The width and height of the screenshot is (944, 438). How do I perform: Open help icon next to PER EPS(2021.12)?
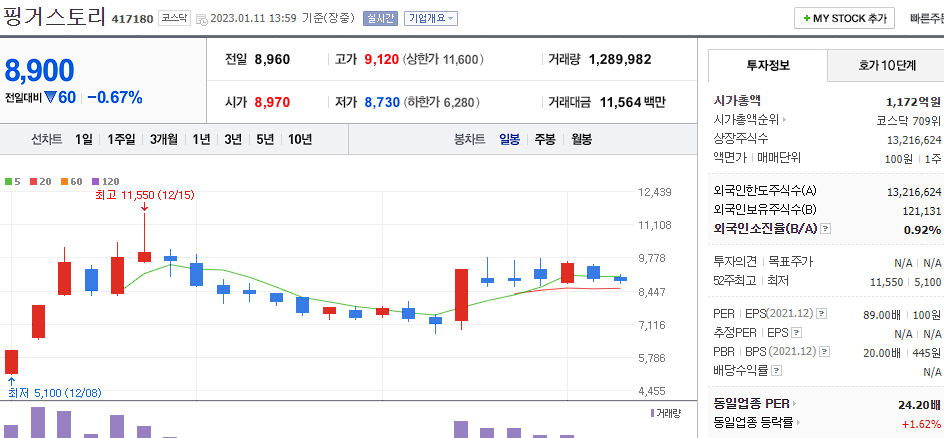coord(821,314)
